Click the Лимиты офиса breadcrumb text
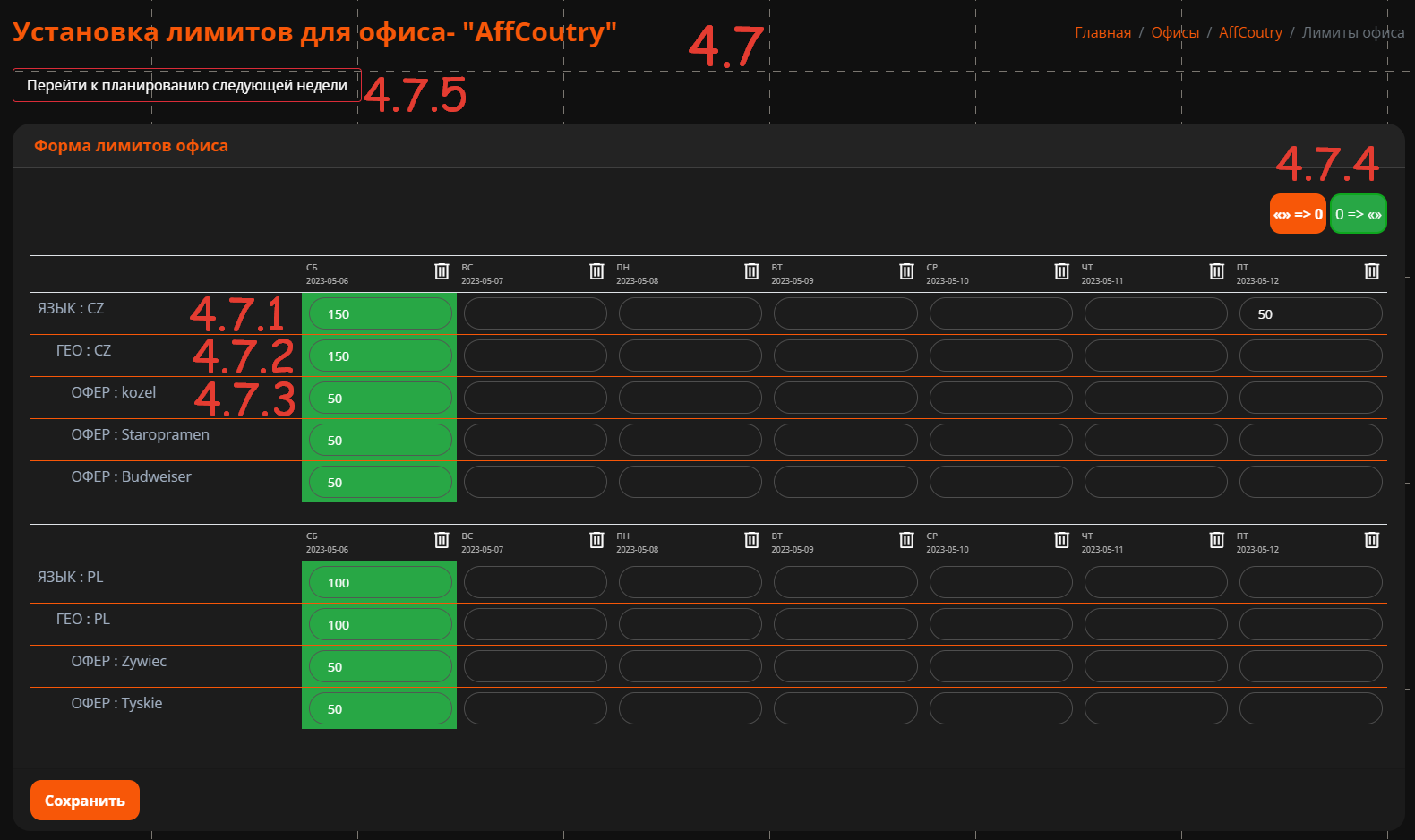The height and width of the screenshot is (840, 1415). coord(1353,32)
